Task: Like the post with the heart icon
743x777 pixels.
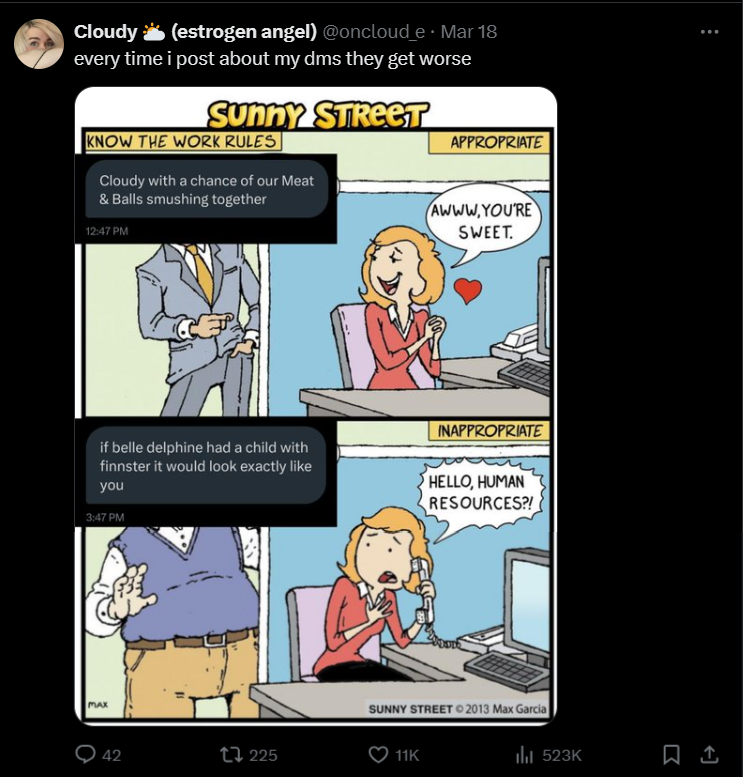Action: coord(379,755)
